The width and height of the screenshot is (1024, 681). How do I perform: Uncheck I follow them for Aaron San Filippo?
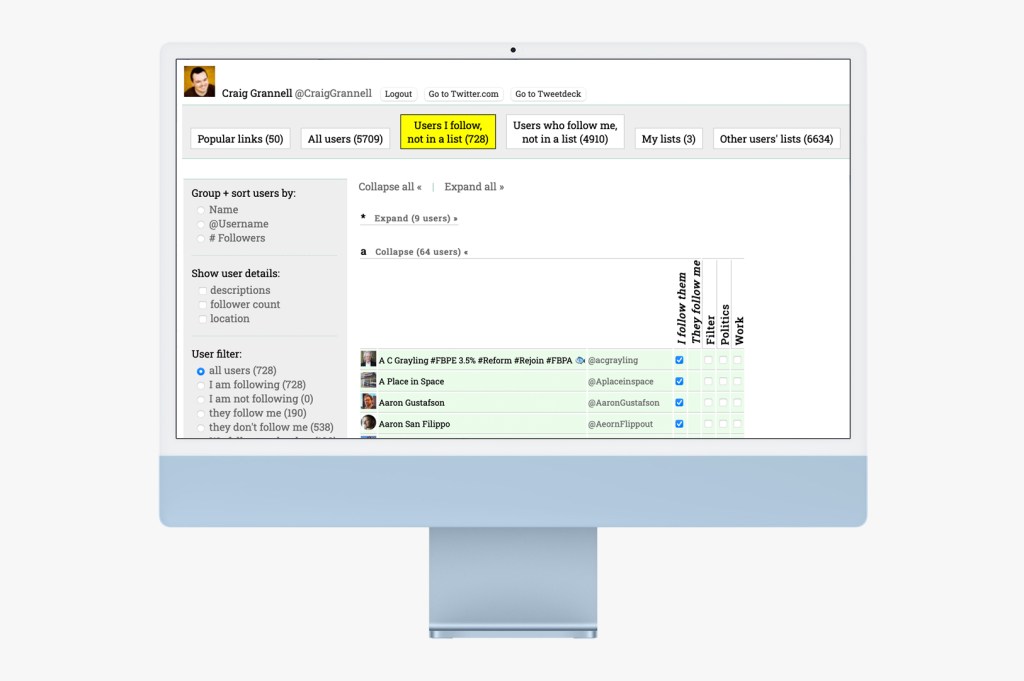tap(679, 424)
